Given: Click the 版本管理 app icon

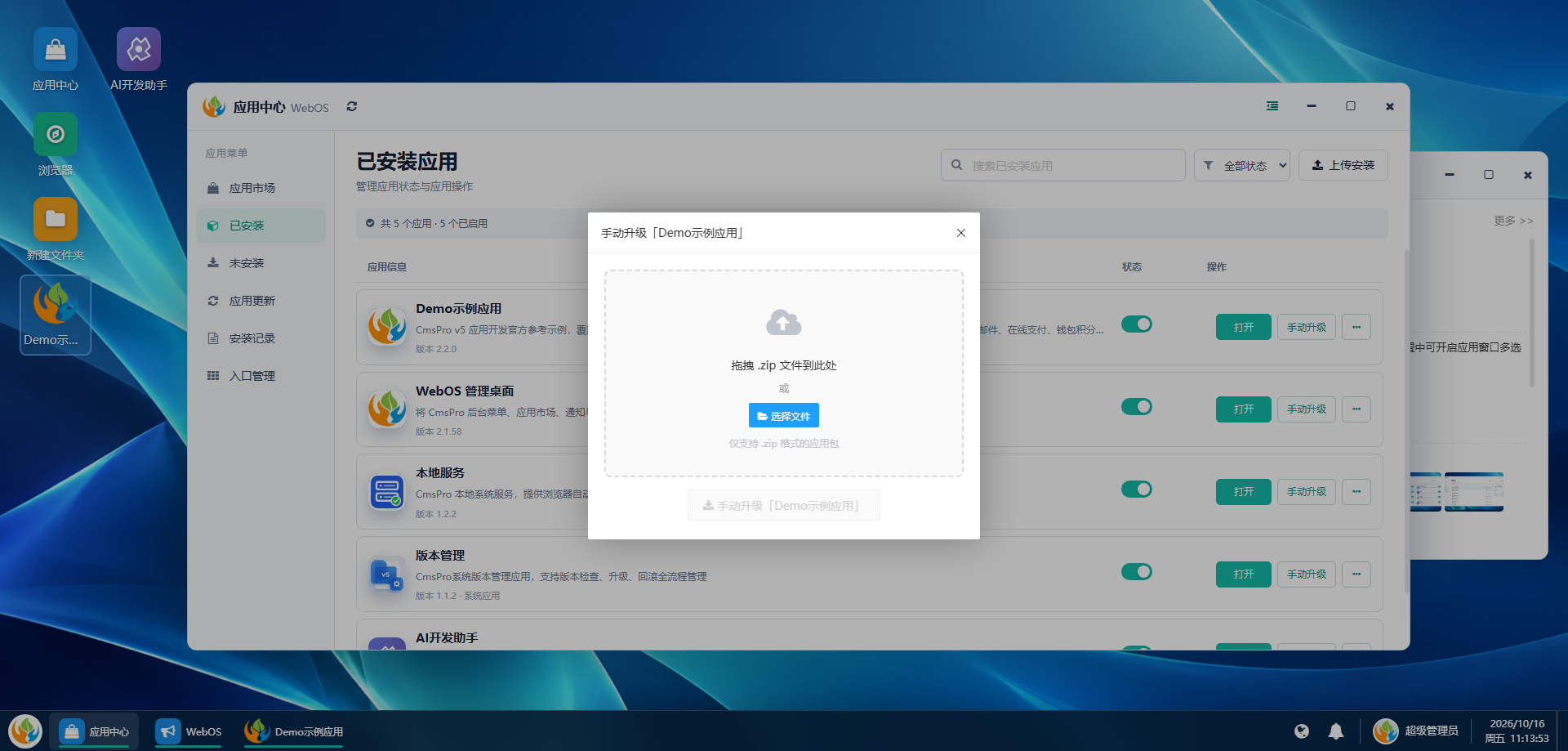Looking at the screenshot, I should 387,574.
